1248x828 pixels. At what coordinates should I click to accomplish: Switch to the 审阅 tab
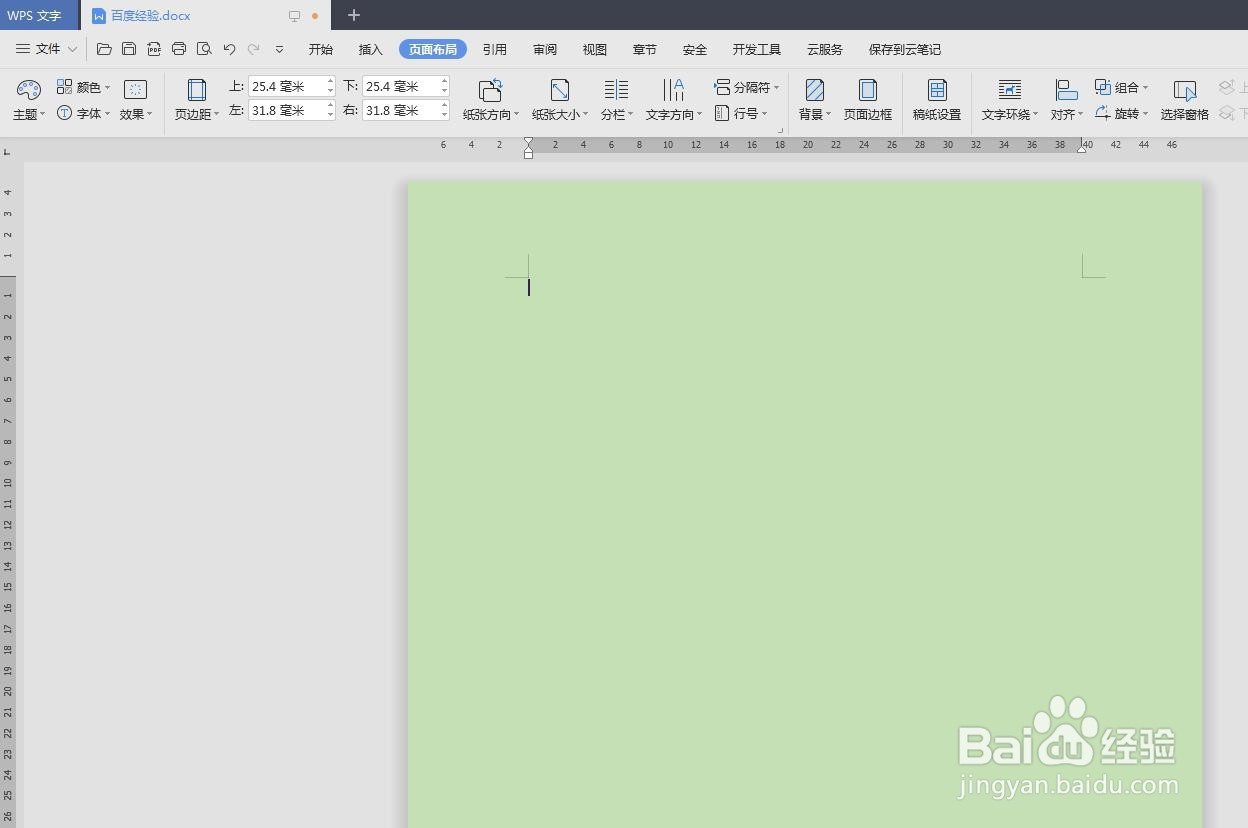545,49
